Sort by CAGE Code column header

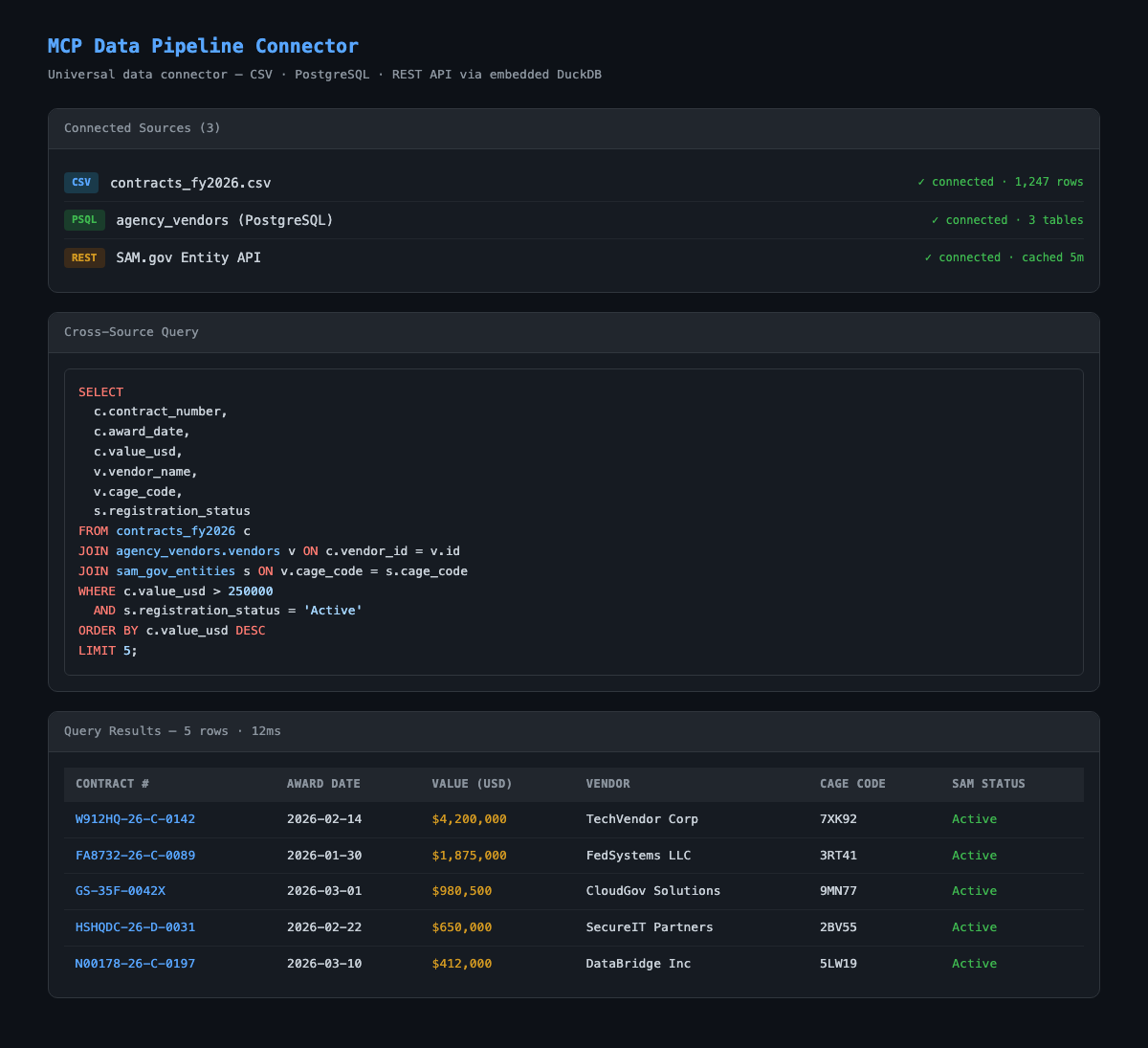852,784
